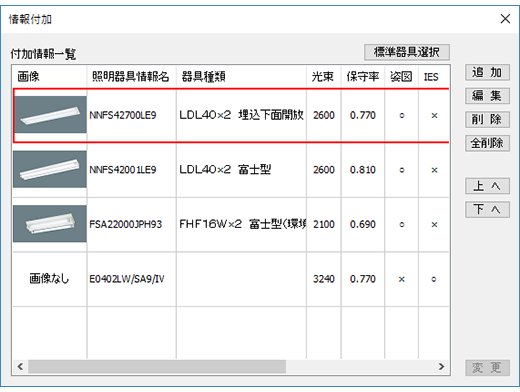Click the 保守率 column header

363,77
